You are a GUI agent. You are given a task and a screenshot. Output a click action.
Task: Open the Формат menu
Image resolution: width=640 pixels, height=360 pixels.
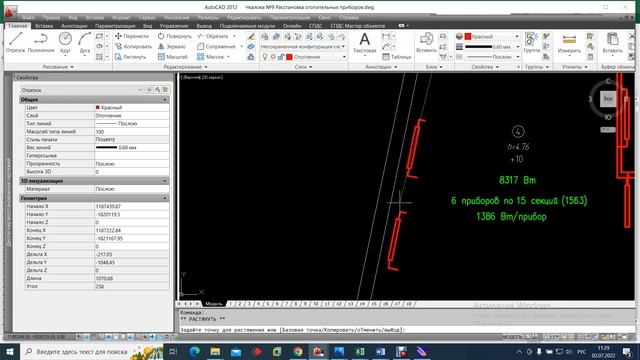click(121, 18)
